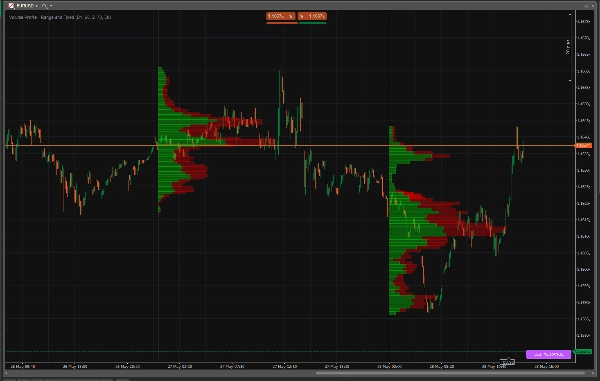Click the horizontal chart scrollbar
The width and height of the screenshot is (600, 381).
(x=450, y=373)
